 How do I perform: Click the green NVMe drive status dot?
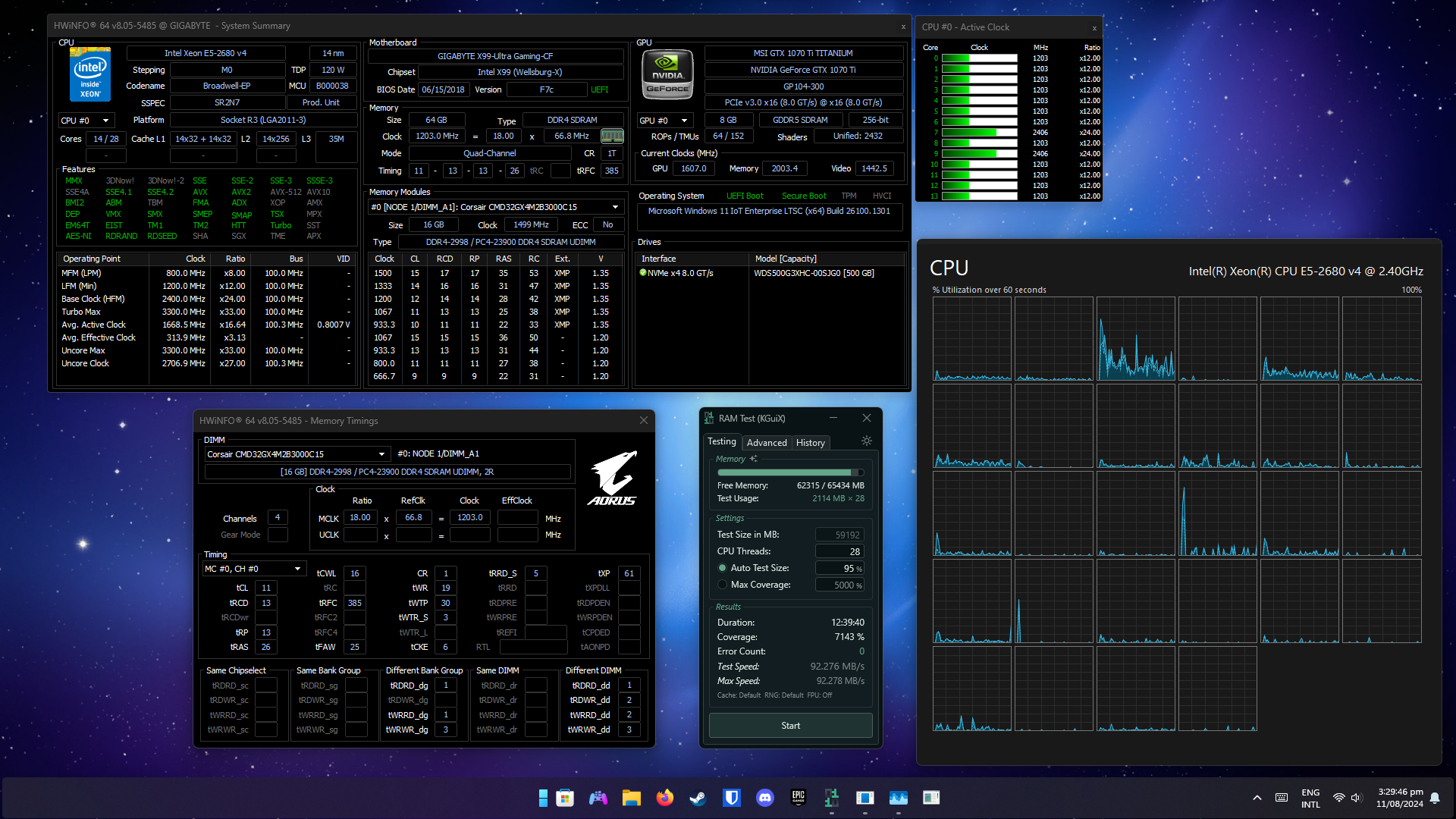(643, 273)
